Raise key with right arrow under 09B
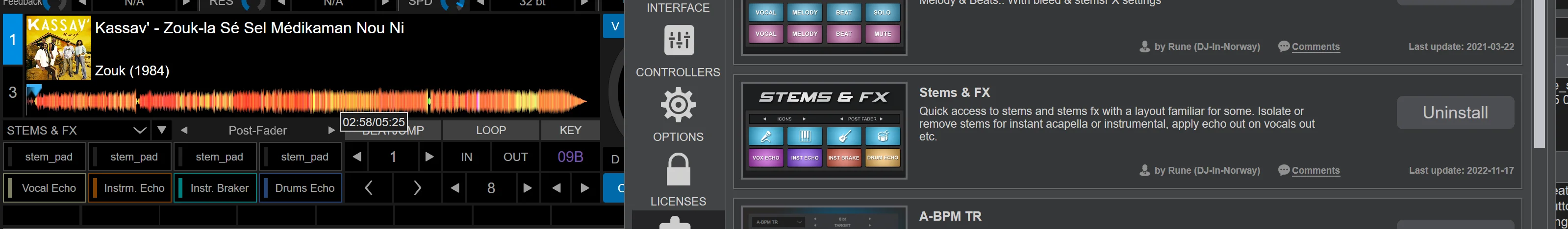Viewport: 1568px width, 229px height. [585, 188]
